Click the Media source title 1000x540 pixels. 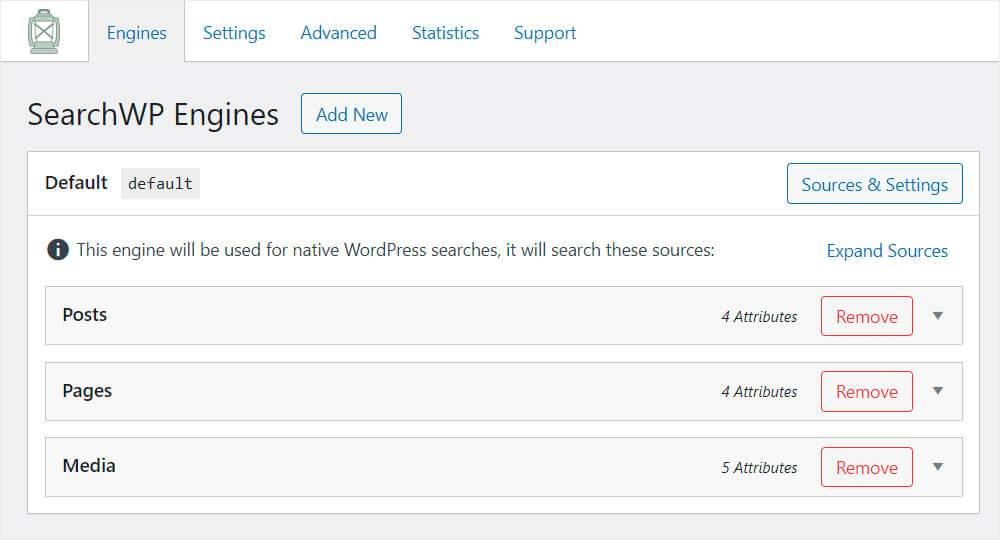click(x=89, y=465)
